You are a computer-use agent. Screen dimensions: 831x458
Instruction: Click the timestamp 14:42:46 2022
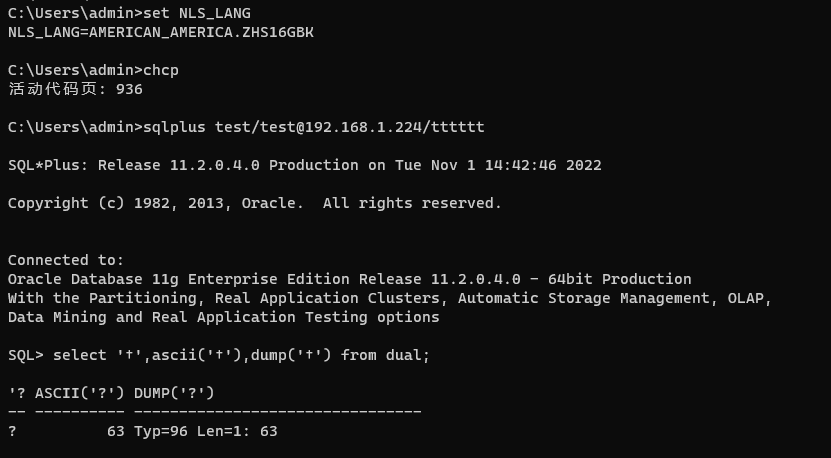coord(543,165)
